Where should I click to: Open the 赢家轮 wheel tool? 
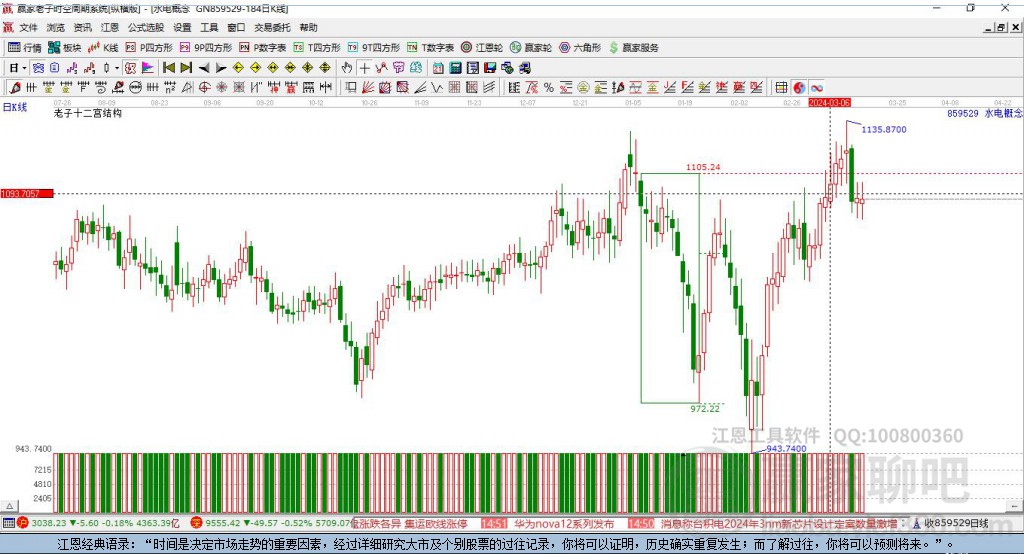point(531,48)
